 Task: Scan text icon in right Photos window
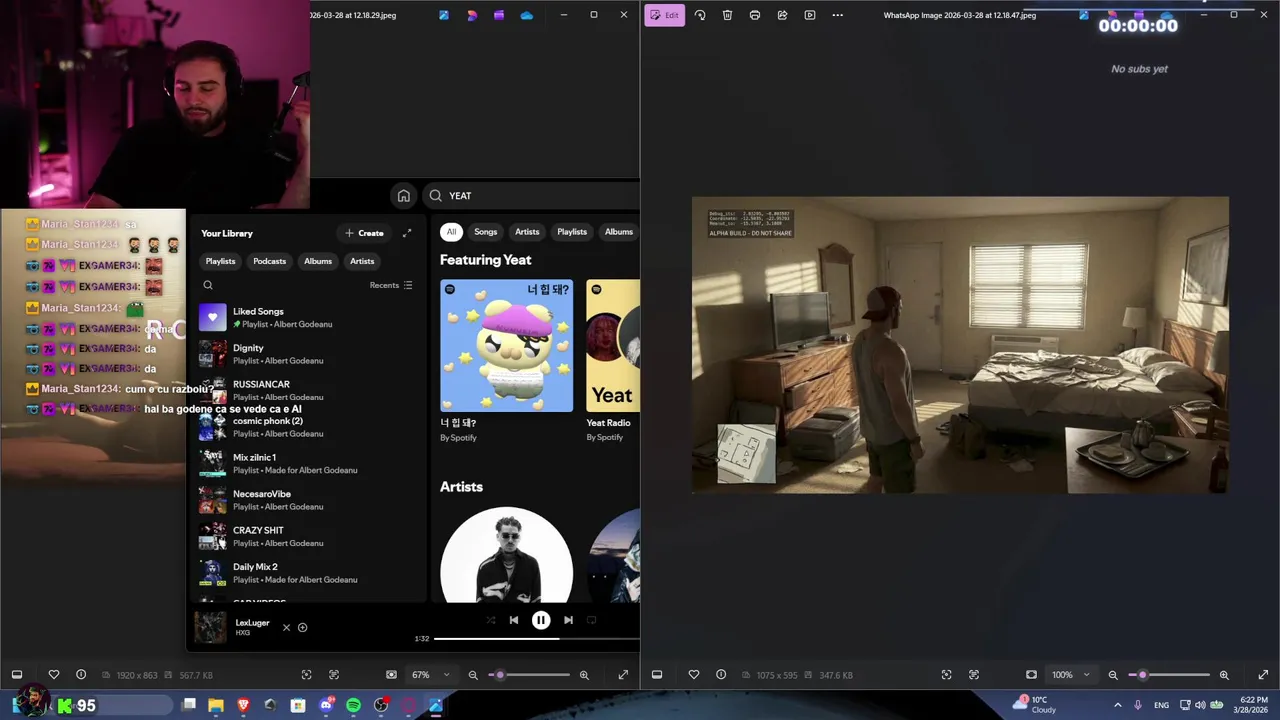pos(974,675)
